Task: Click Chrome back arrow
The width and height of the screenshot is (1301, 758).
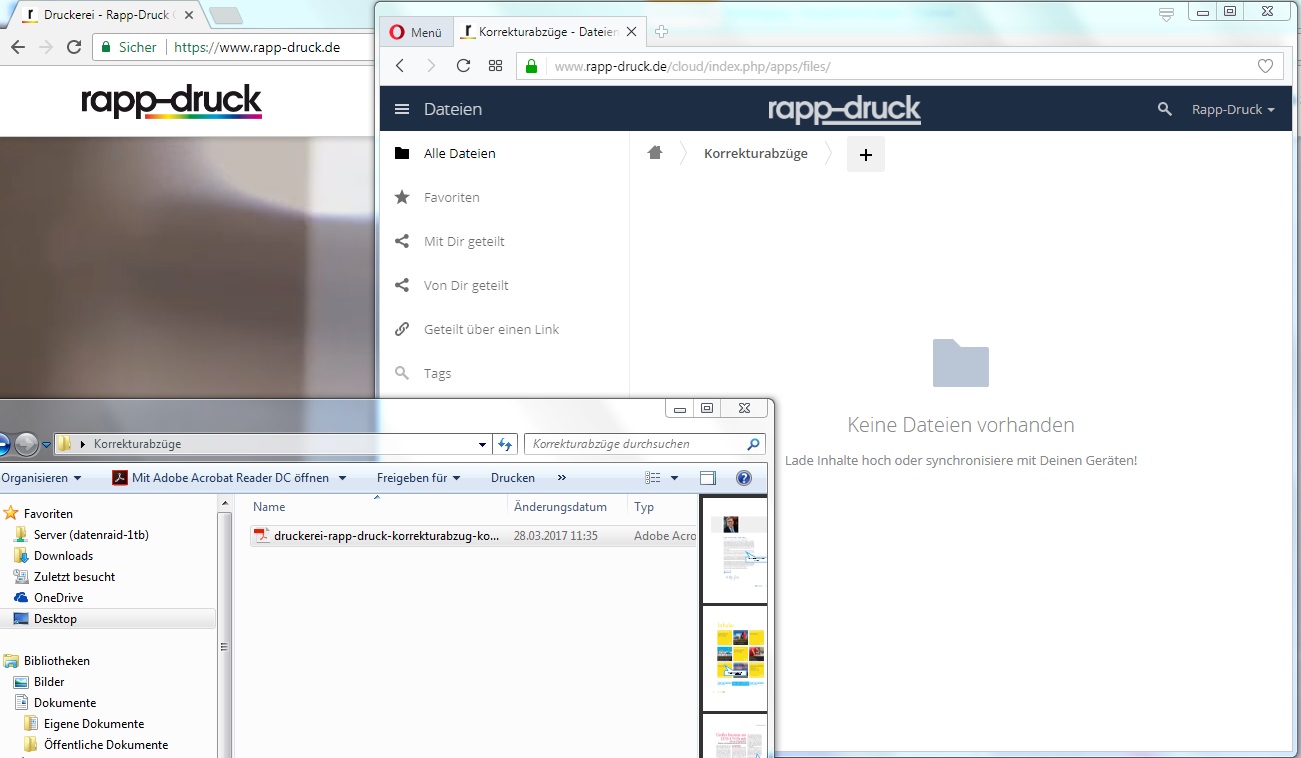Action: [x=16, y=47]
